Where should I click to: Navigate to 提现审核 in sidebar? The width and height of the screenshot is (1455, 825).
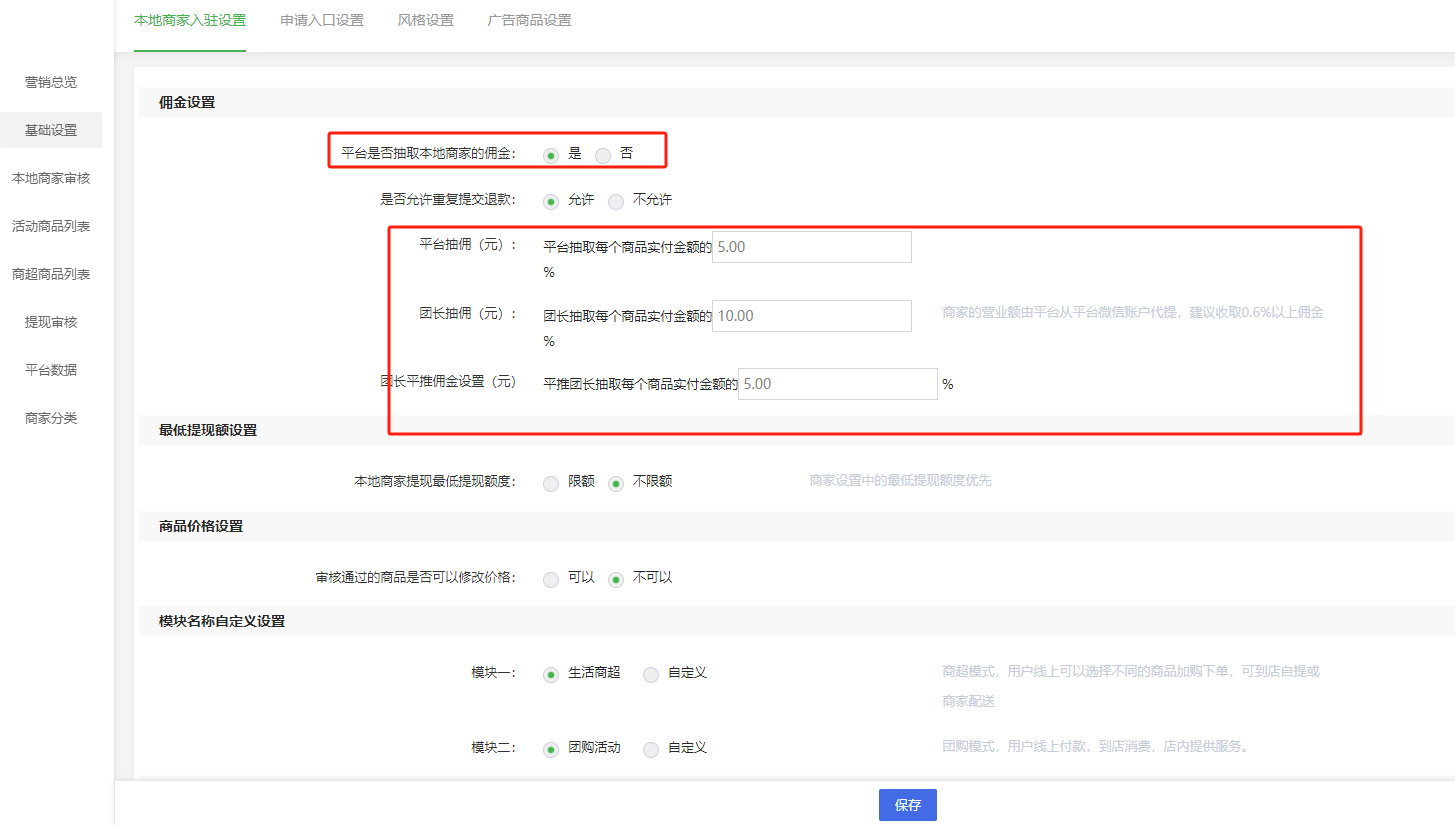coord(51,322)
